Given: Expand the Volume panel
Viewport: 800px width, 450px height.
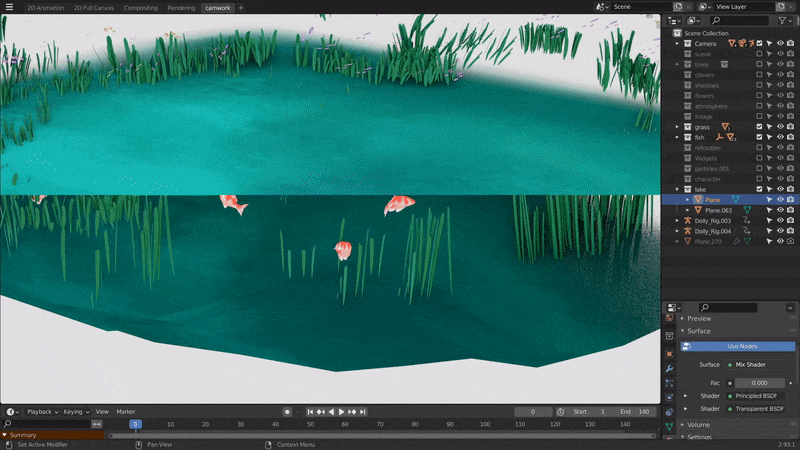Looking at the screenshot, I should tap(698, 425).
